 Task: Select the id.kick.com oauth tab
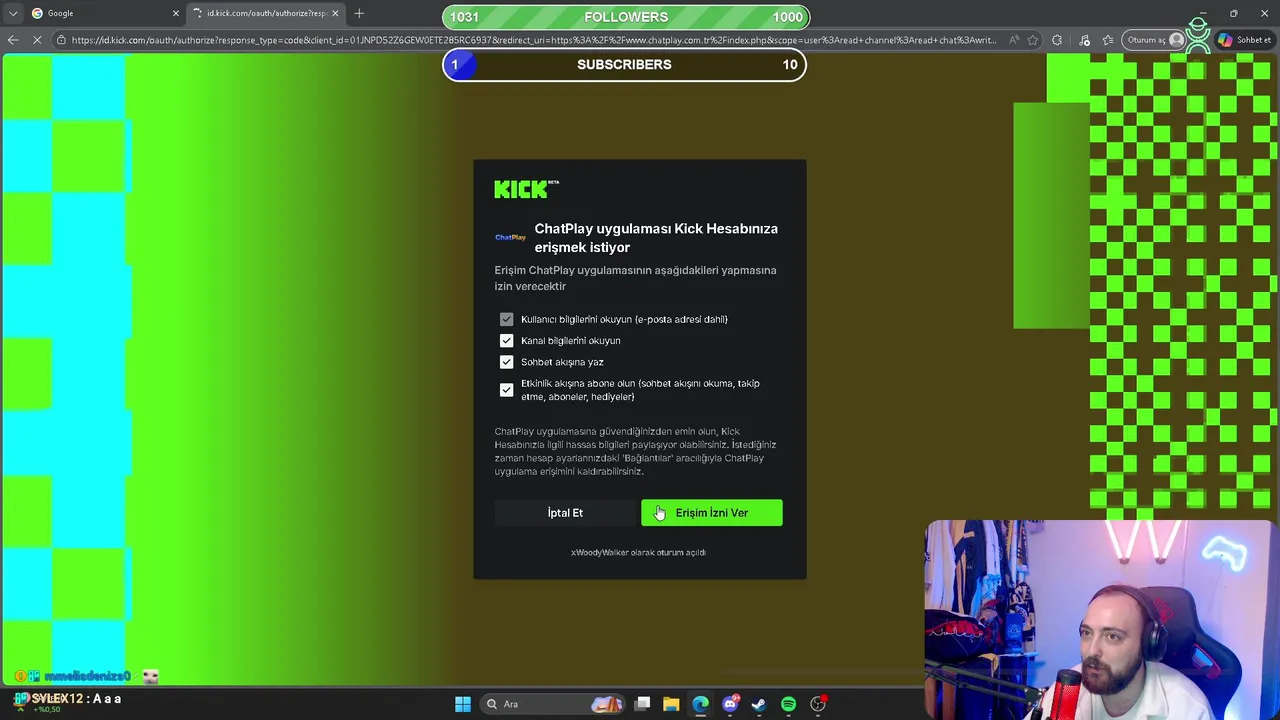click(x=266, y=13)
